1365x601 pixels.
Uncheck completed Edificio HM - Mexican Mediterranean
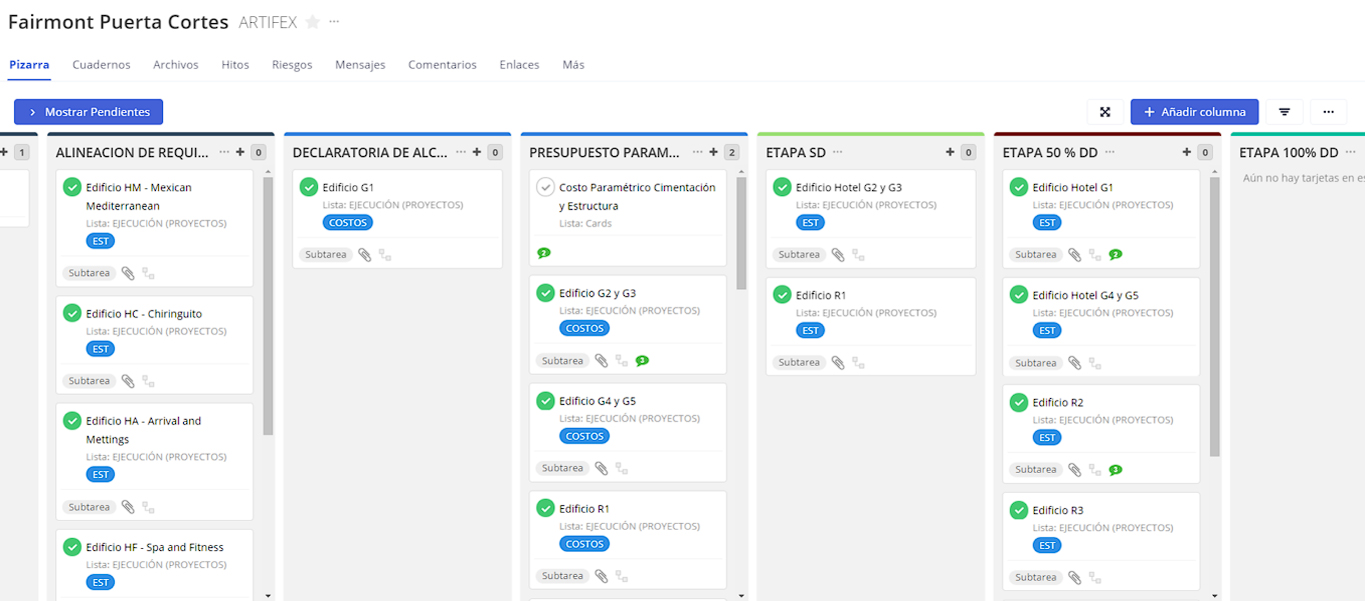72,187
